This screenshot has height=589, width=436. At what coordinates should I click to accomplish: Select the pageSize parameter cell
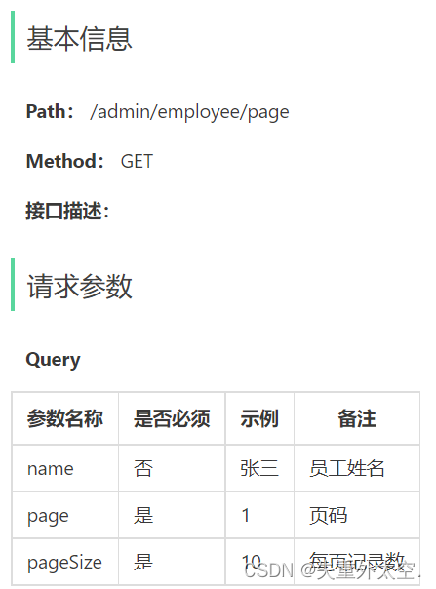click(64, 563)
